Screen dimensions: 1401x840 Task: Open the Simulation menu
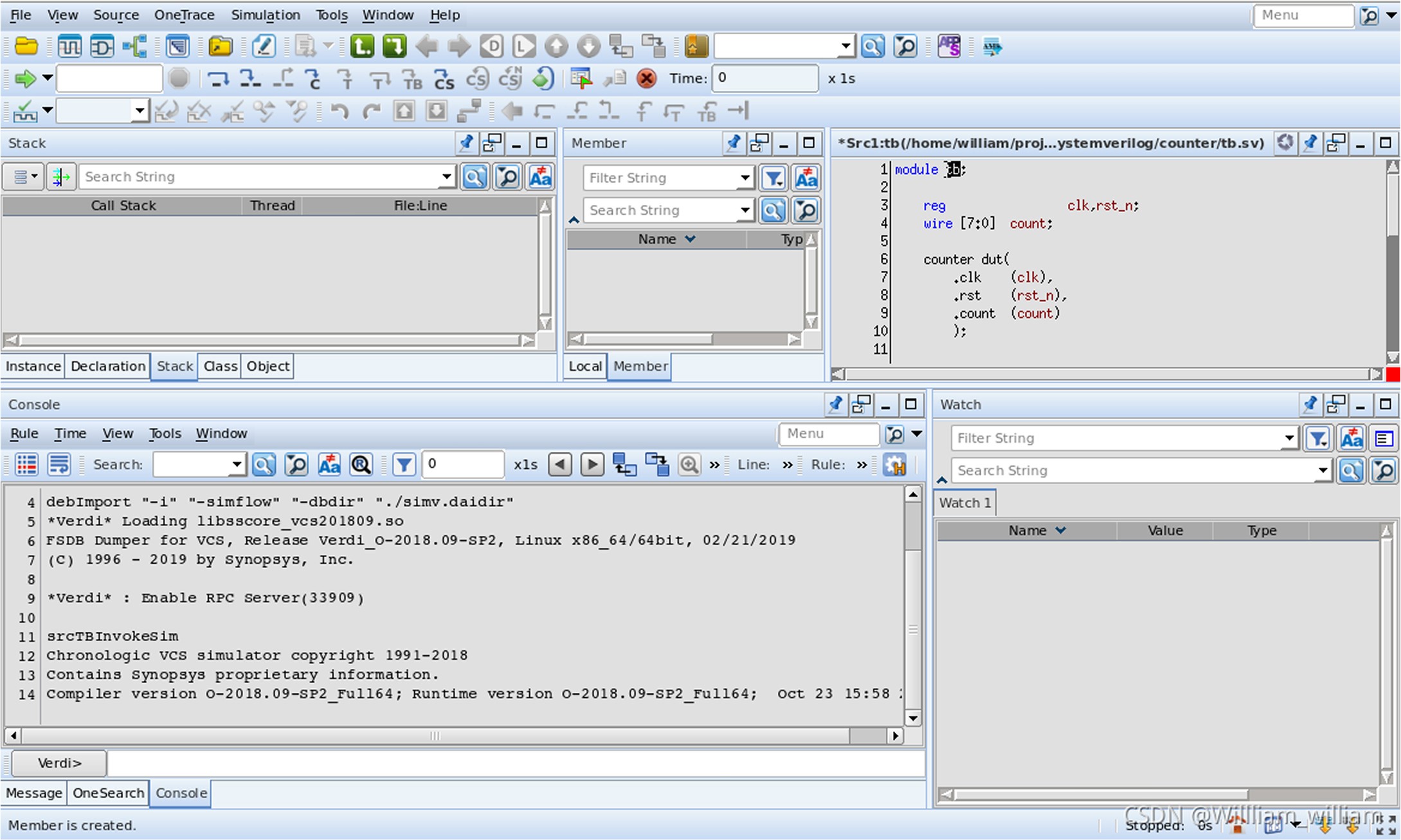pyautogui.click(x=265, y=15)
